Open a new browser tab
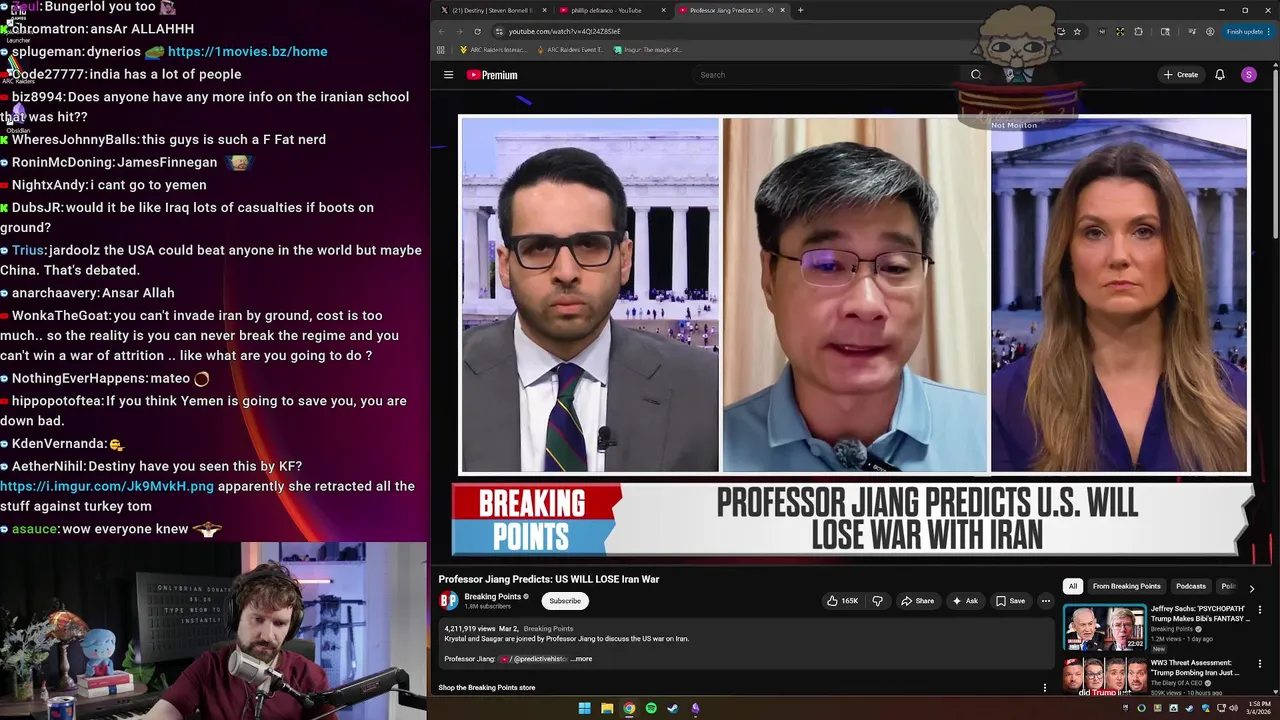The image size is (1280, 720). 800,10
